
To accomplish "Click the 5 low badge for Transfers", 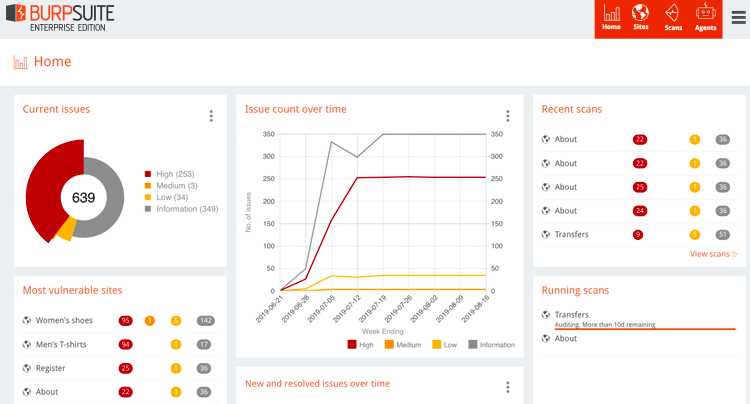I will pyautogui.click(x=695, y=235).
